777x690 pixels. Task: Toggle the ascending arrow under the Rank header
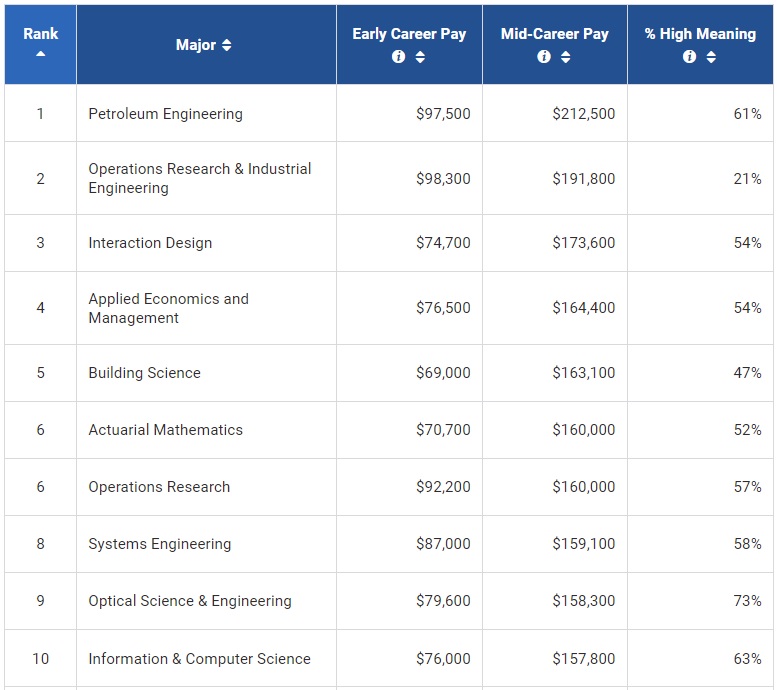(41, 54)
